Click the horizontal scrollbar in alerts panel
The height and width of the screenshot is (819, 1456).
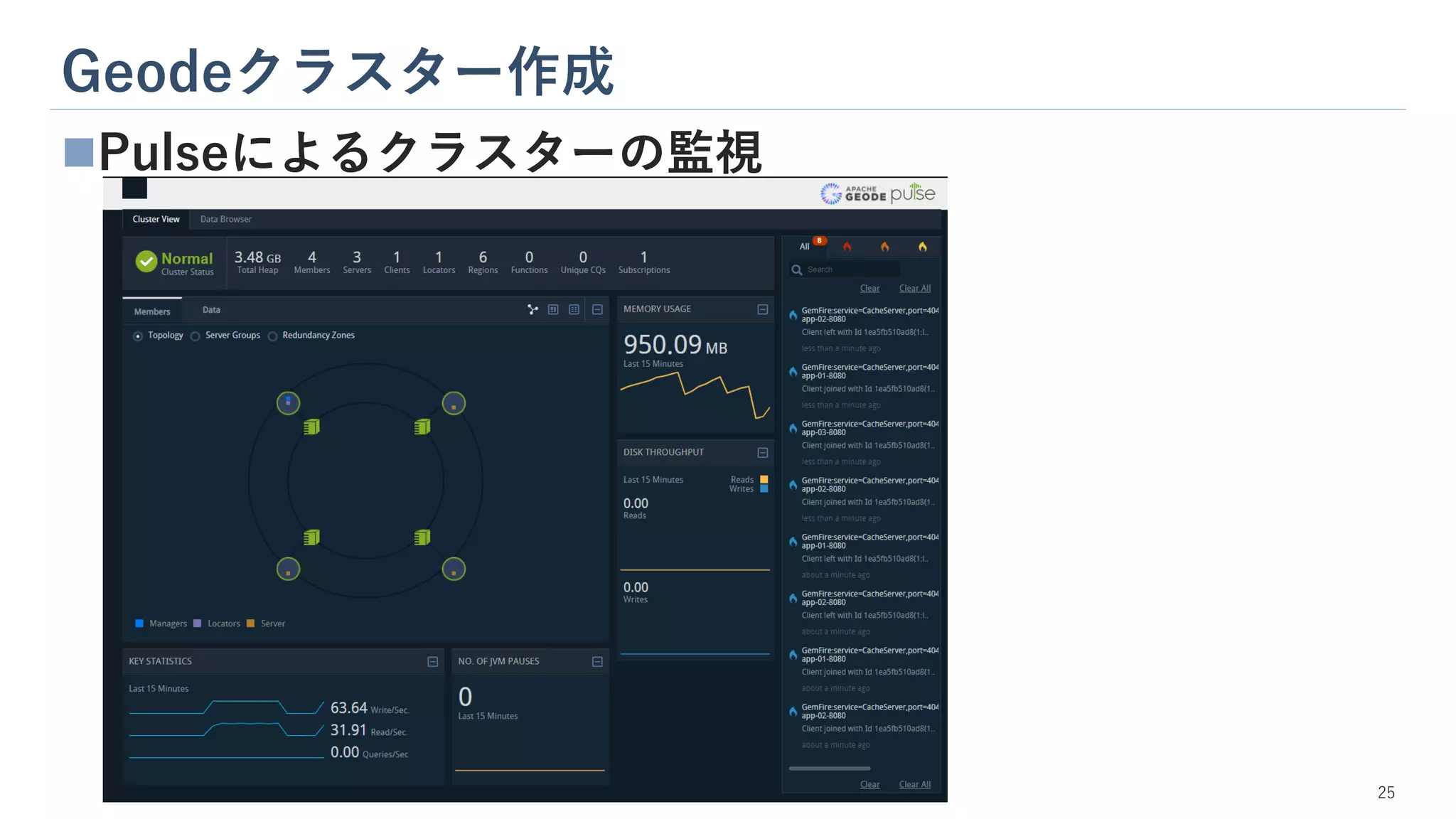[x=829, y=769]
